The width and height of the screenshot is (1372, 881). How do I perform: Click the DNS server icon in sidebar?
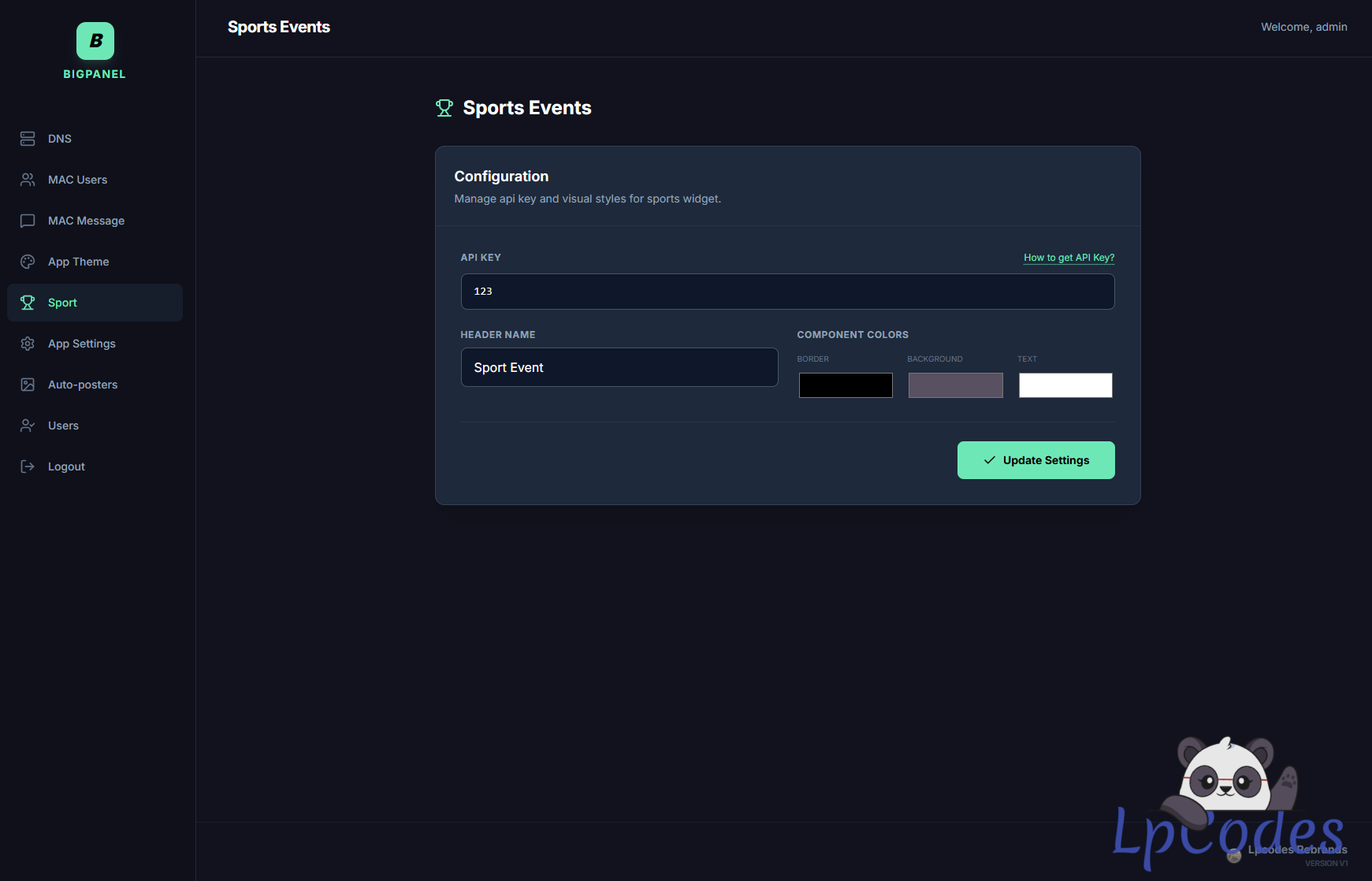(x=28, y=139)
